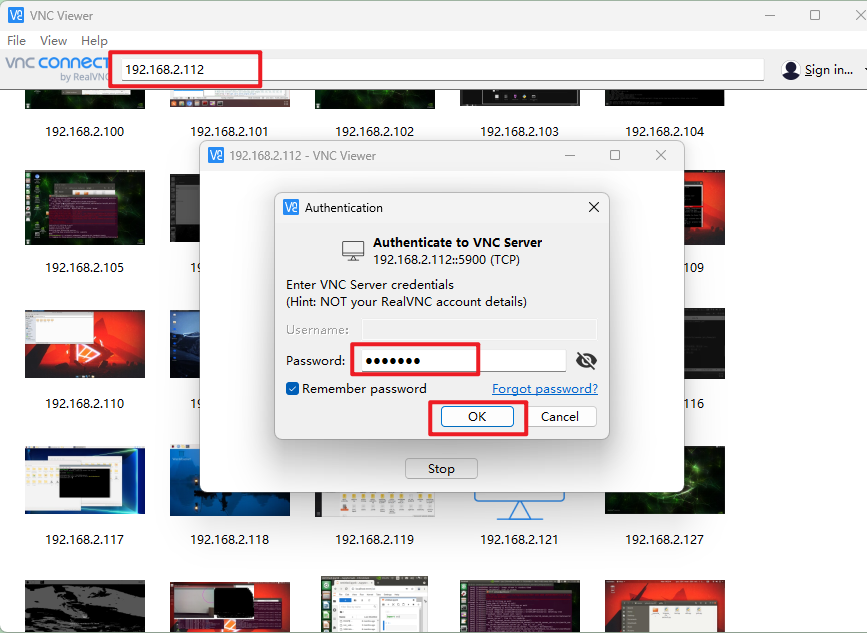The image size is (867, 633).
Task: Select the 192.168.2.105 thumbnail
Action: pos(85,207)
